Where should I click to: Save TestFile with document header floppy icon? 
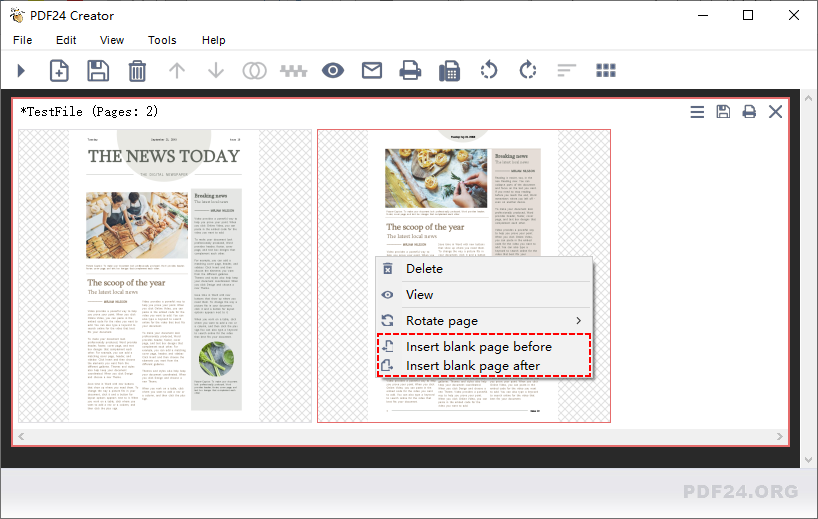click(x=723, y=112)
